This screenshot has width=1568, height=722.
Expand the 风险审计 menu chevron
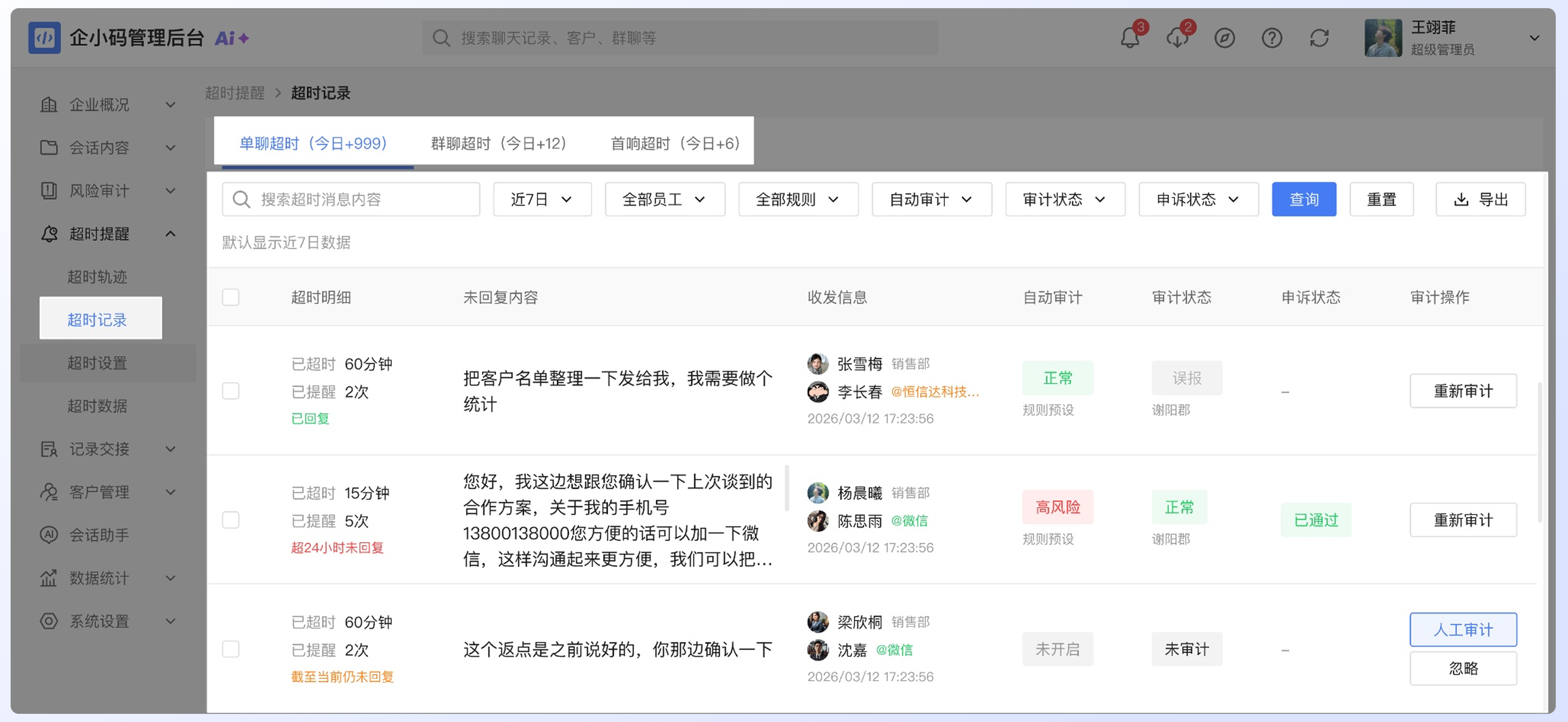point(170,191)
